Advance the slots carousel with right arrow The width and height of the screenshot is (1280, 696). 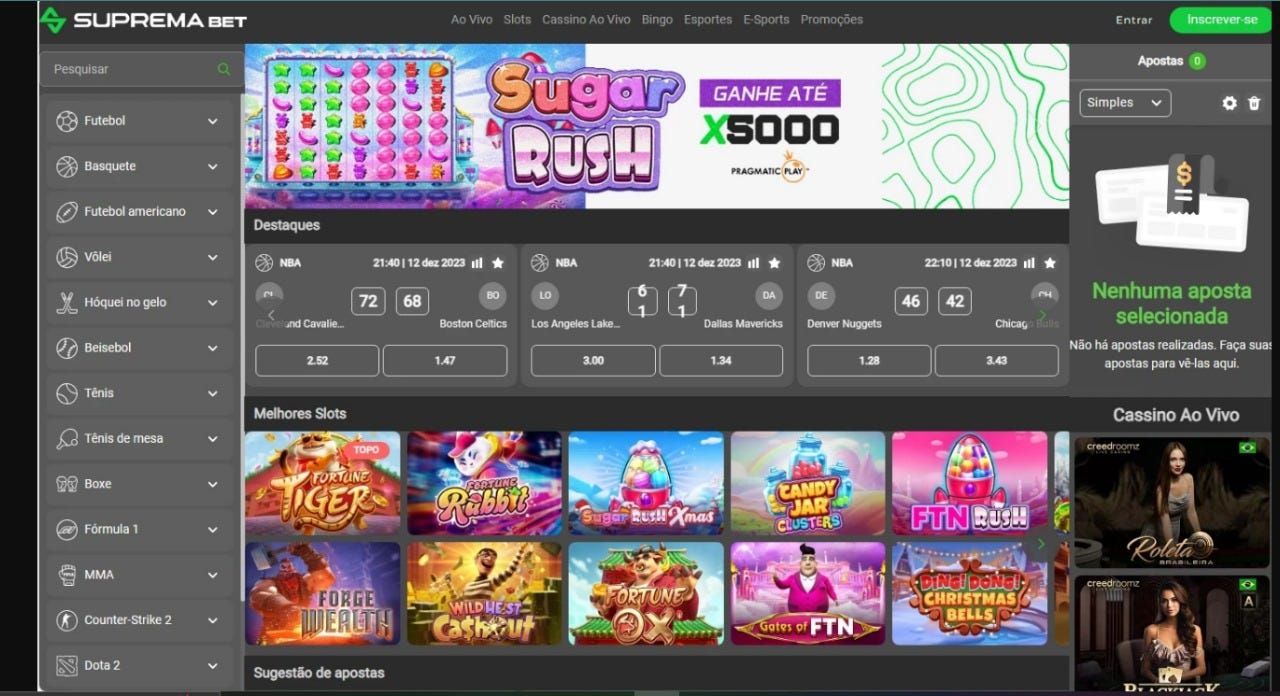pyautogui.click(x=1041, y=544)
